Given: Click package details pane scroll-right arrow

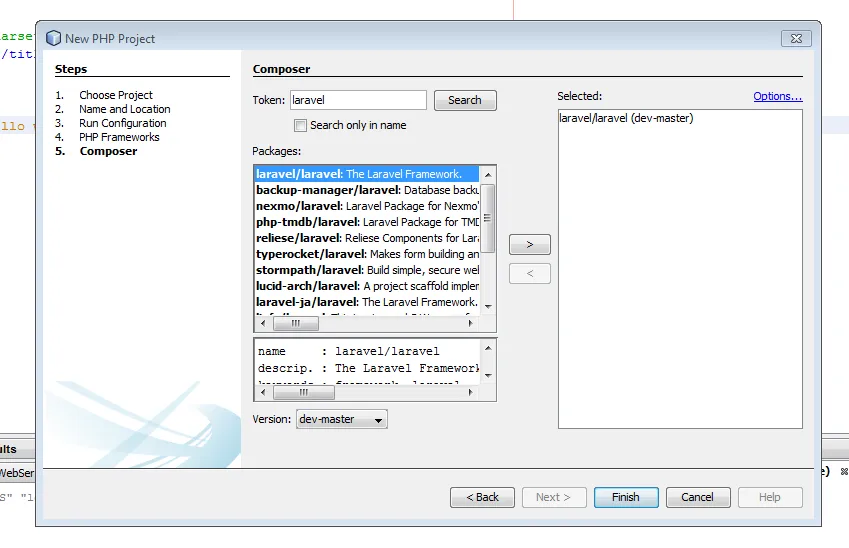Looking at the screenshot, I should coord(470,393).
